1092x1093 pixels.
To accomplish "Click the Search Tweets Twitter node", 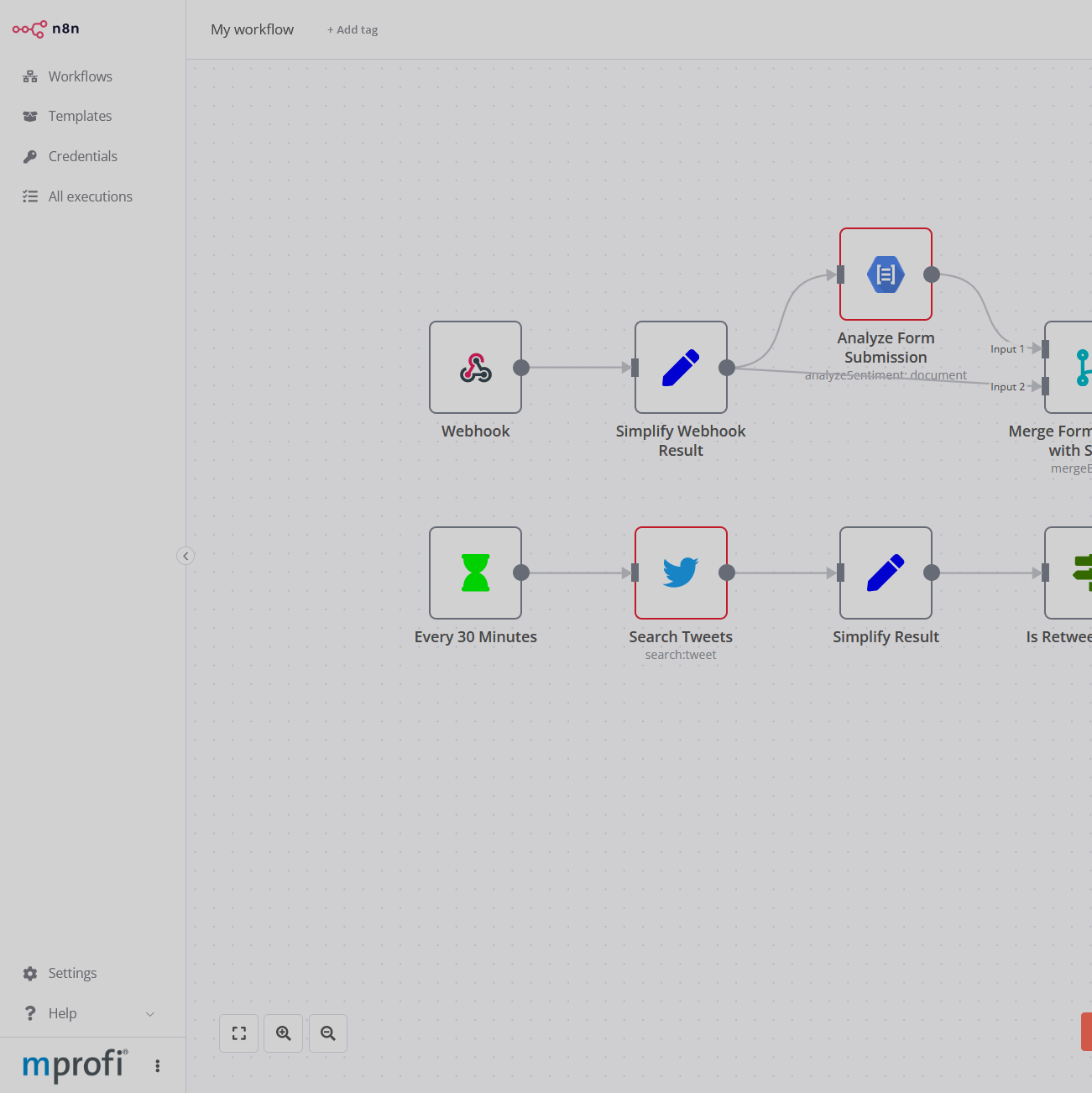I will click(x=681, y=573).
